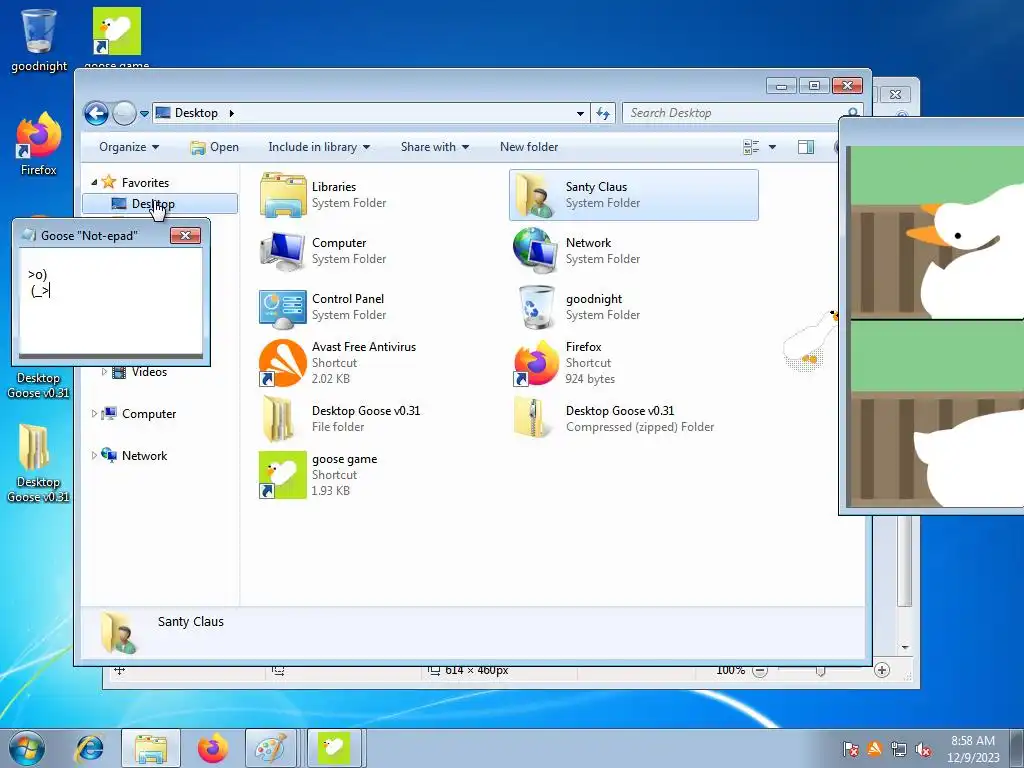Viewport: 1024px width, 768px height.
Task: Launch Internet Explorer from taskbar
Action: coord(89,748)
